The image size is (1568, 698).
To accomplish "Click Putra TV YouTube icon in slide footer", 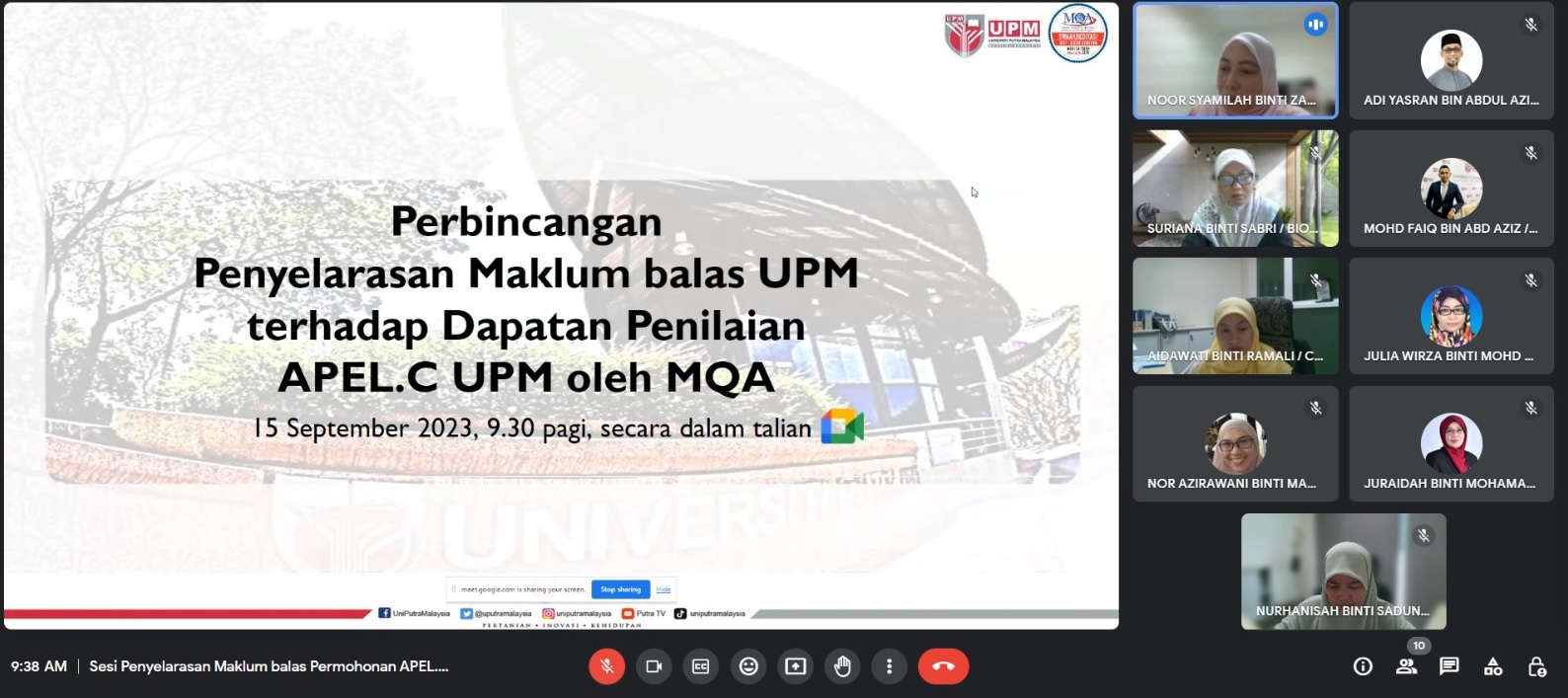I will 627,613.
